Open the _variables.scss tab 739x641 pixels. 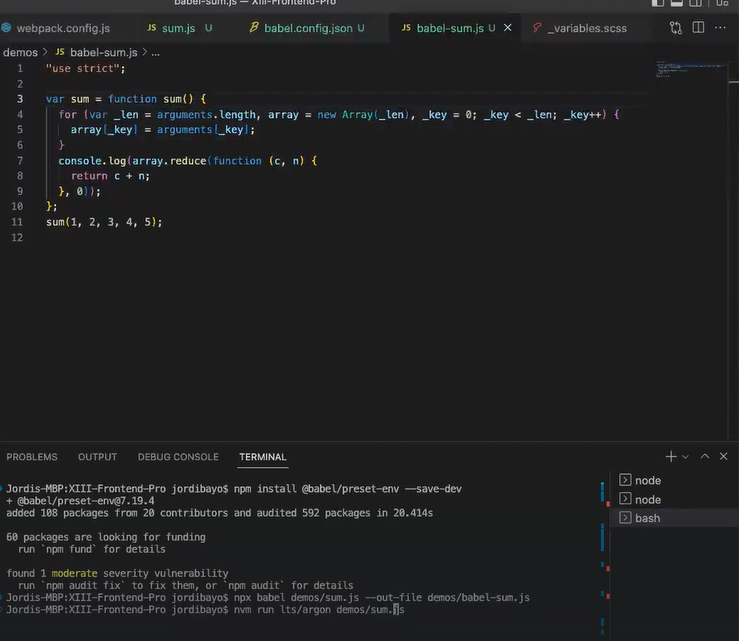click(587, 28)
